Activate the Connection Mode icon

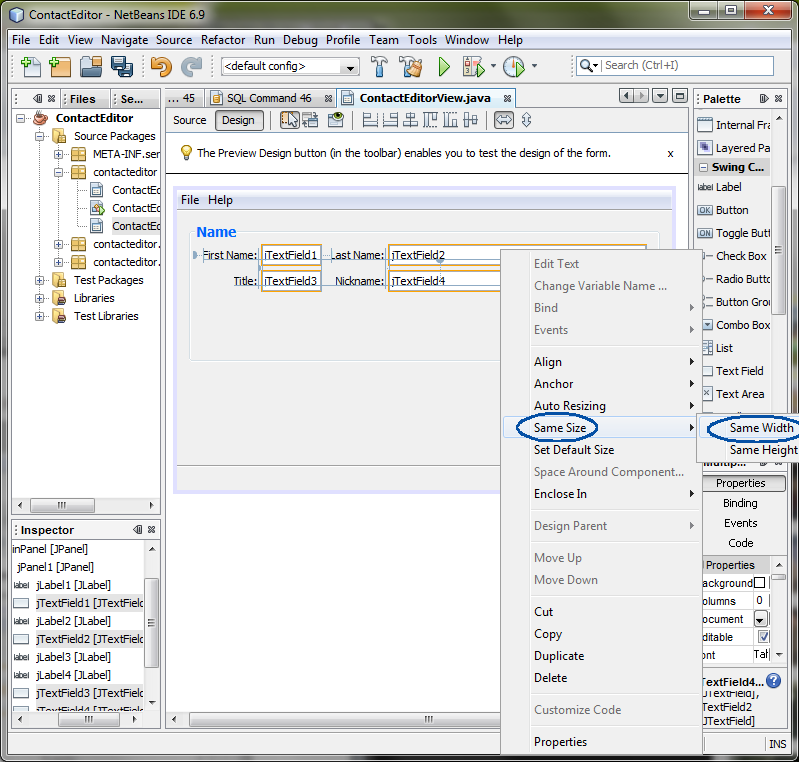tap(310, 120)
